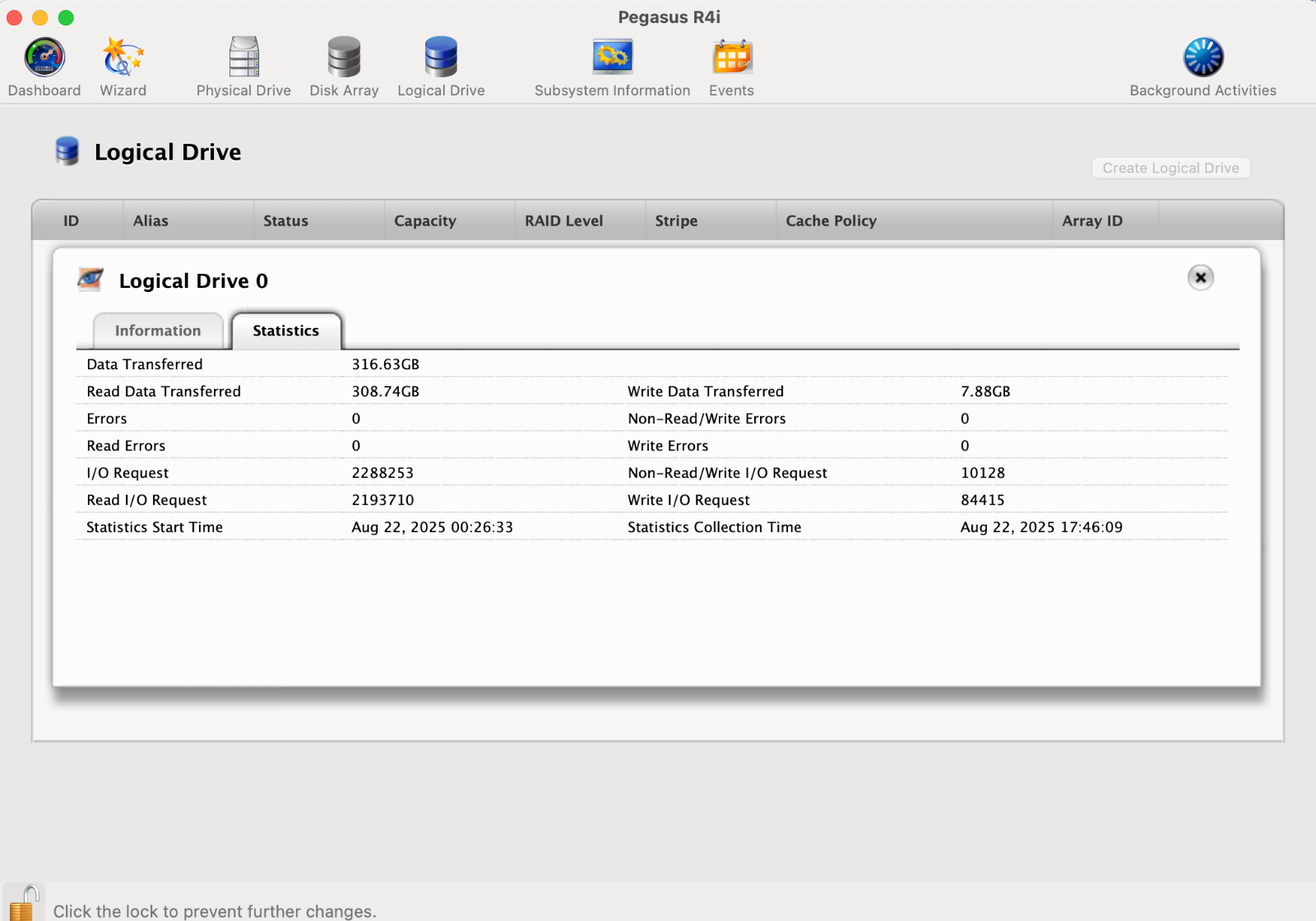Click Statistics Start Time value Aug 22 00:26:33
Viewport: 1316px width, 921px height.
(432, 527)
